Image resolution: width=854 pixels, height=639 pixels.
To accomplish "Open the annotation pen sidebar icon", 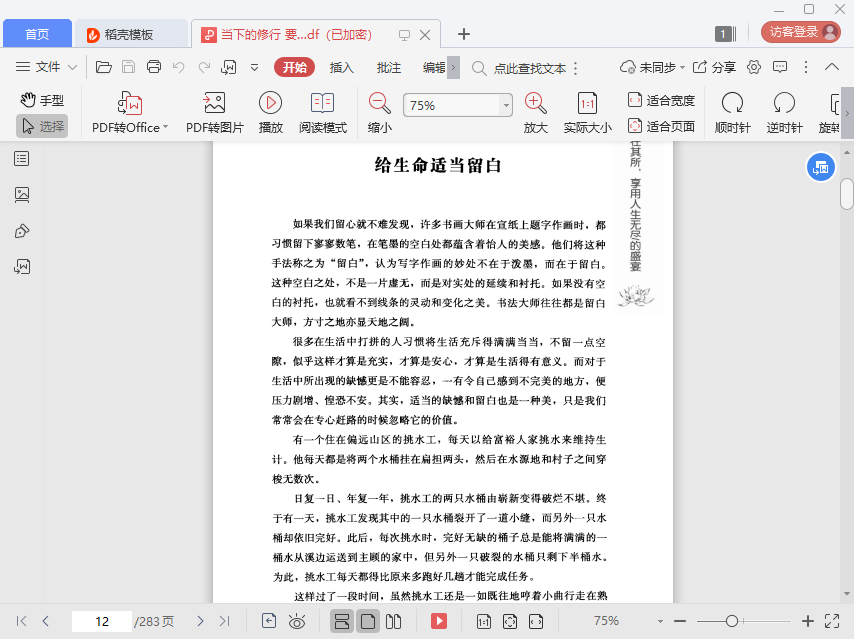I will [x=22, y=231].
